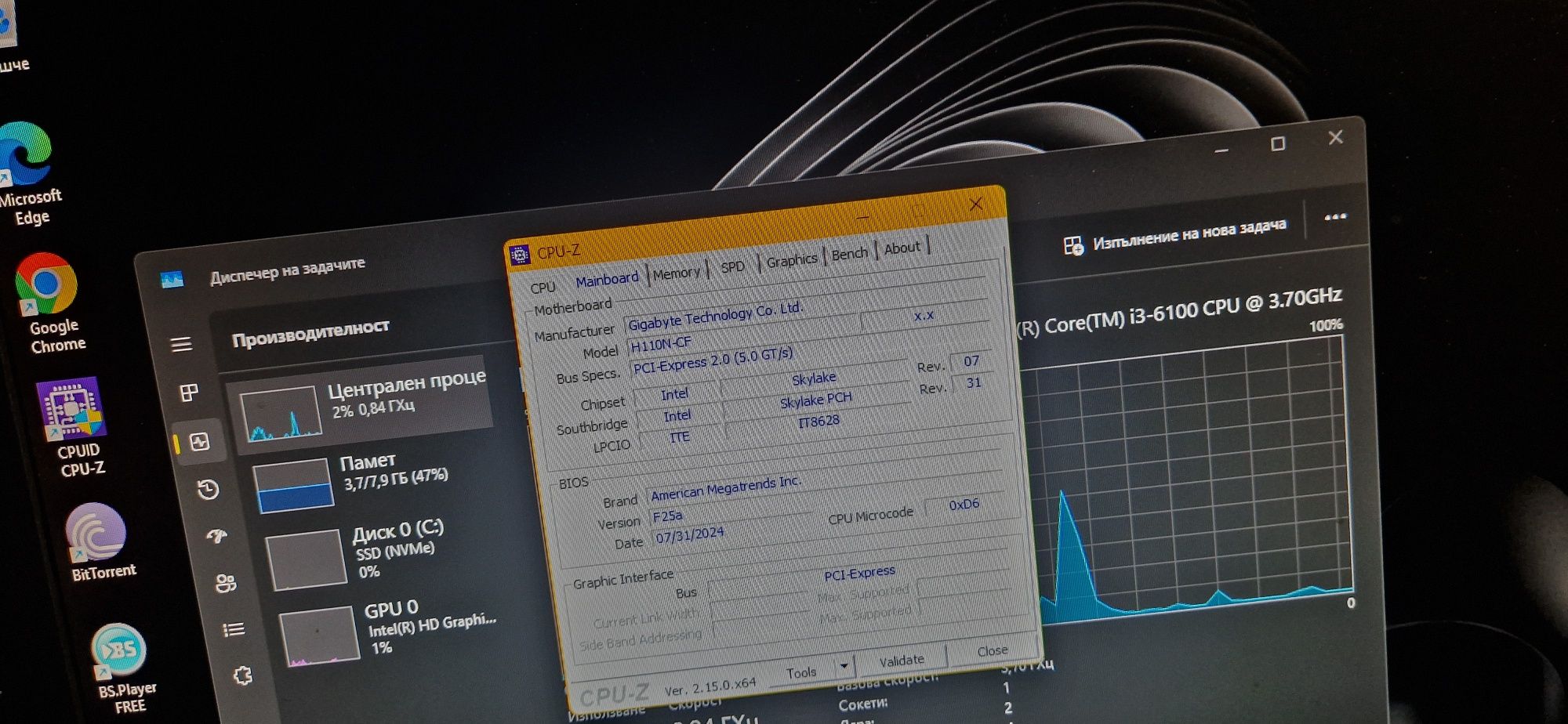Open Tools dropdown arrow in CPU-Z
1568x724 pixels.
[x=844, y=667]
